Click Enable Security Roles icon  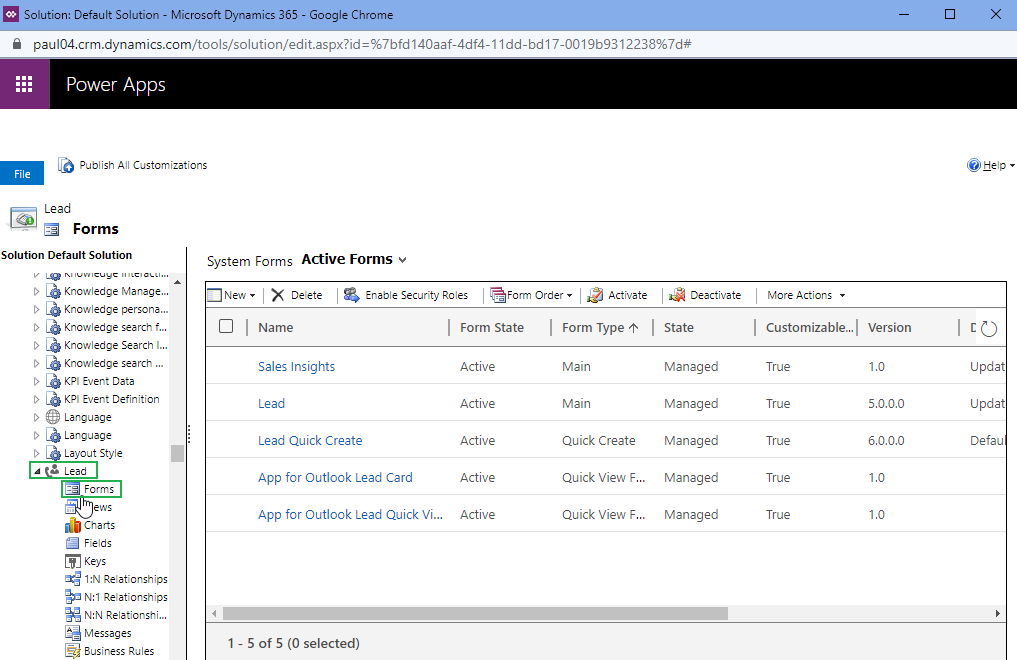click(x=352, y=295)
